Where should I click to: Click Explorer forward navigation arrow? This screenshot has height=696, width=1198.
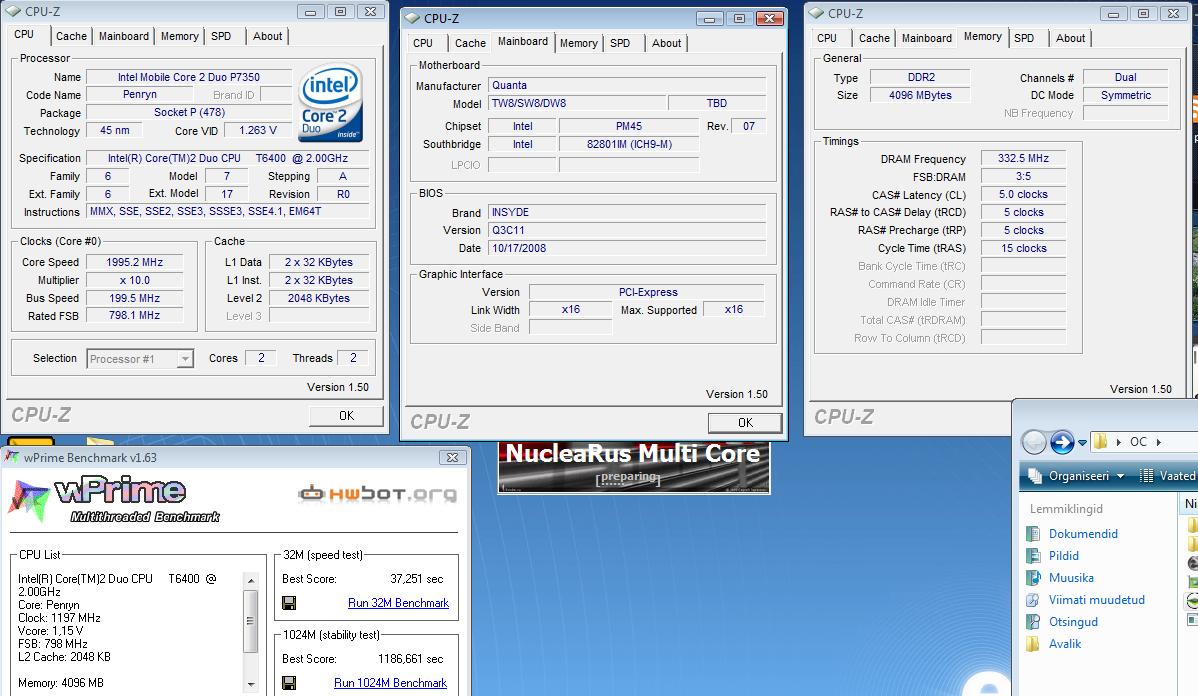click(1062, 442)
